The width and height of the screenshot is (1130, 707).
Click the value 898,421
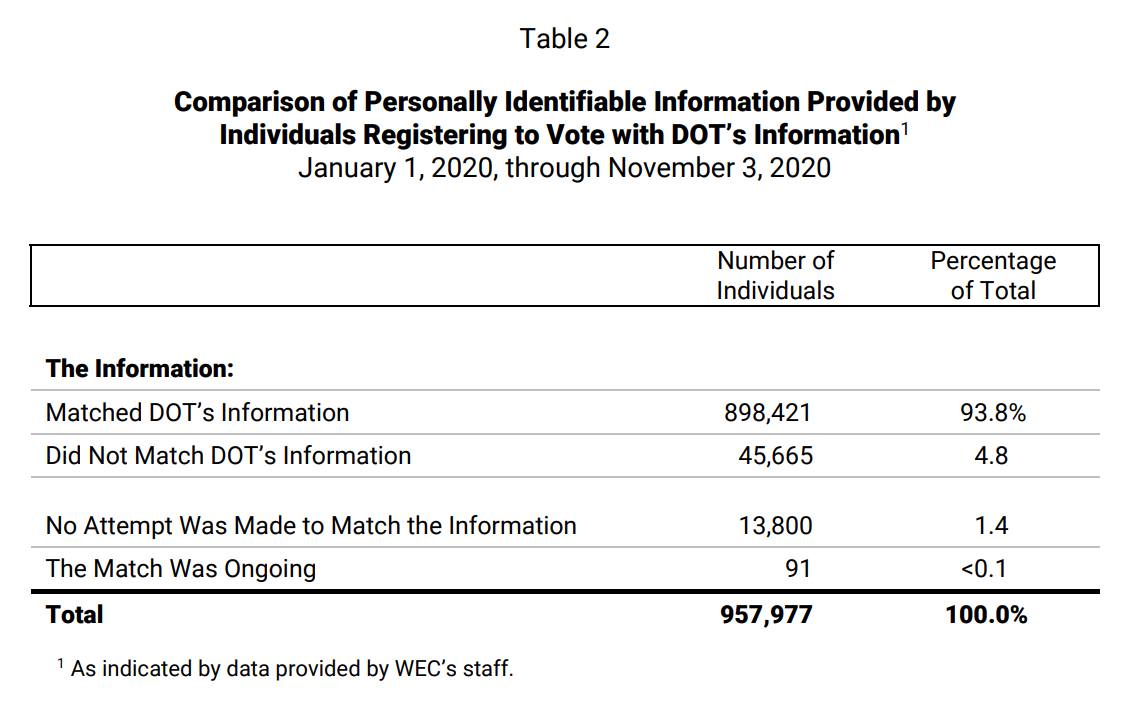point(768,412)
